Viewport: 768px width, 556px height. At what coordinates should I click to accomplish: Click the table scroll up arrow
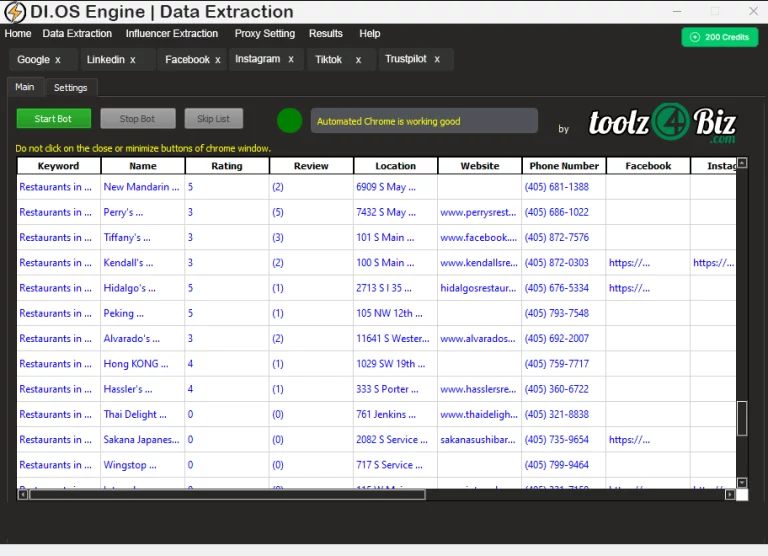[742, 163]
